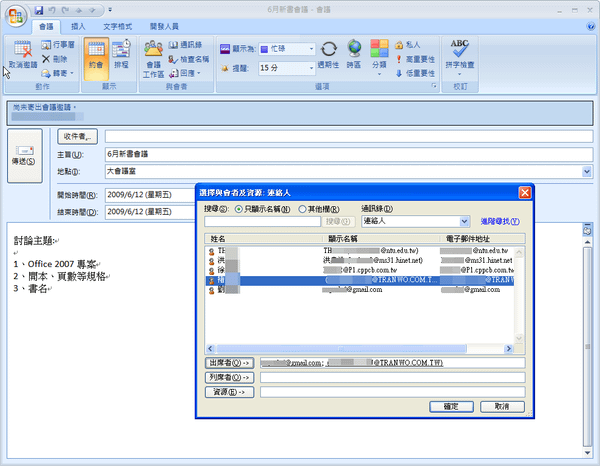The width and height of the screenshot is (600, 466).
Task: Open 顯示為 busy status dropdown
Action: [x=311, y=49]
